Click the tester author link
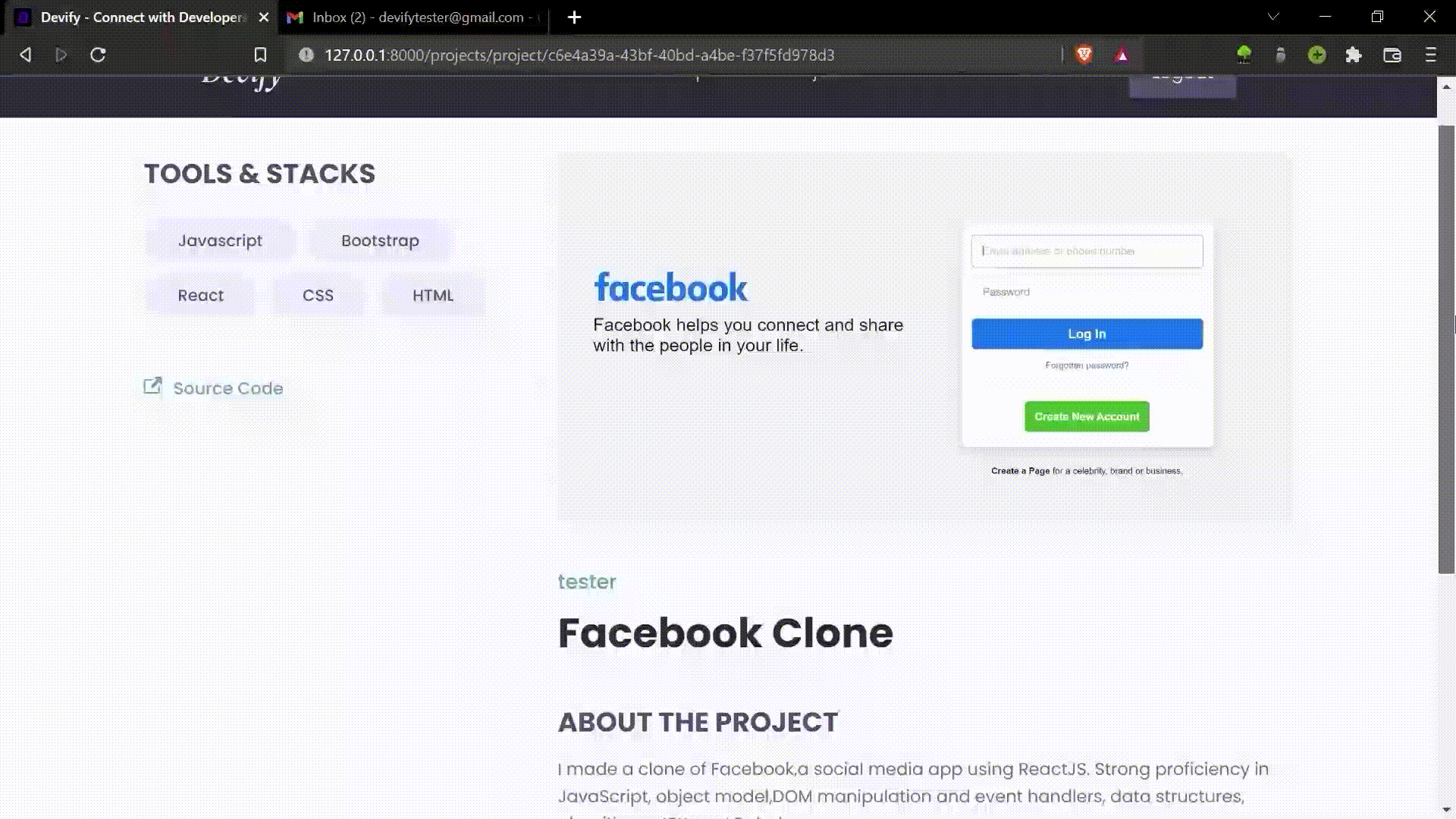The width and height of the screenshot is (1456, 819). click(586, 582)
